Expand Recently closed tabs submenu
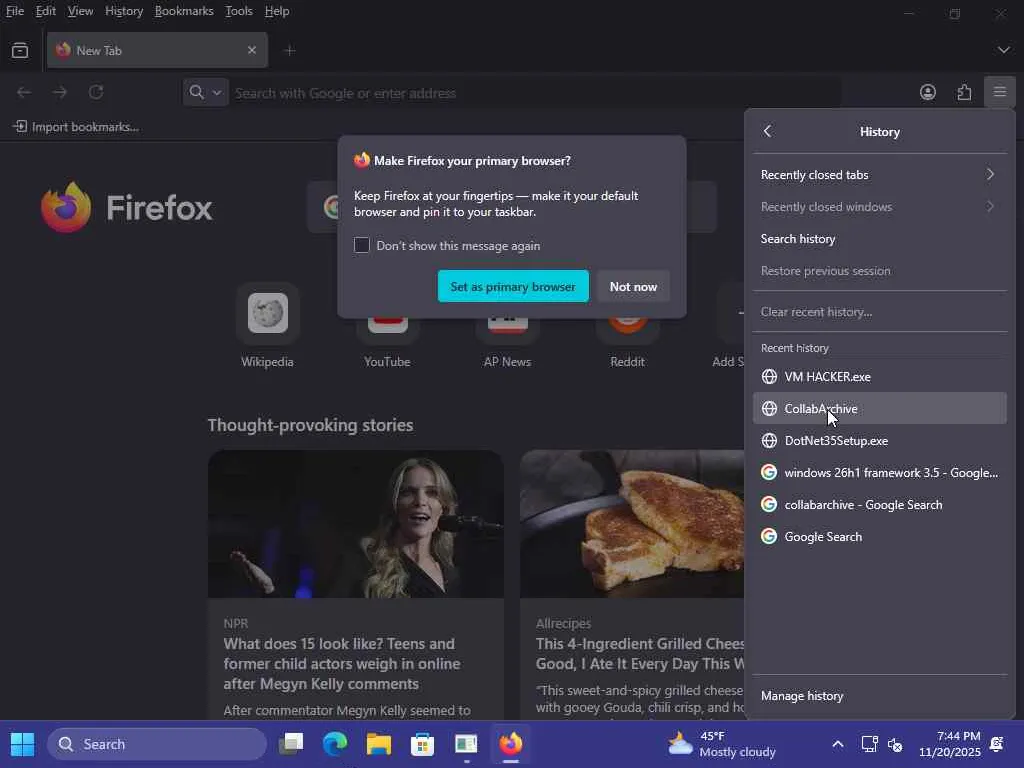 click(x=879, y=174)
